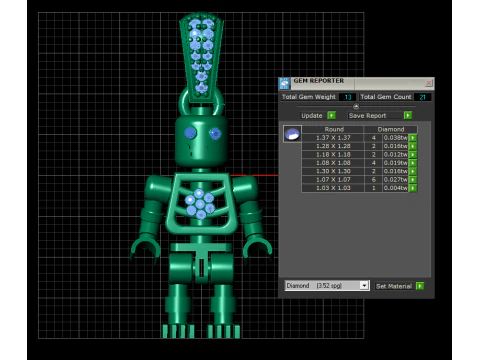Click the green arrow on the 1.28 X 1.28 row
480x360 pixels.
[x=413, y=146]
